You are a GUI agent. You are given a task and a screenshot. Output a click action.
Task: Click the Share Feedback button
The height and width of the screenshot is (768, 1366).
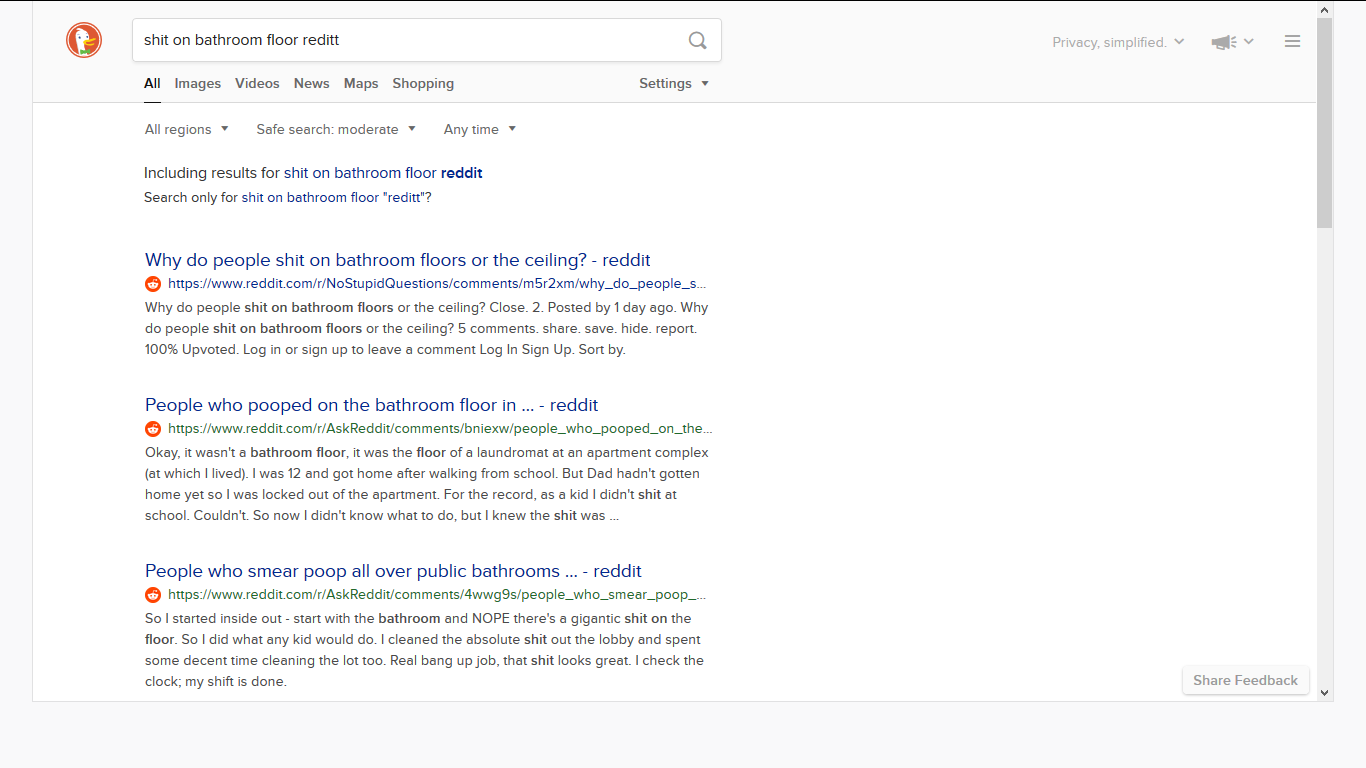click(x=1245, y=681)
